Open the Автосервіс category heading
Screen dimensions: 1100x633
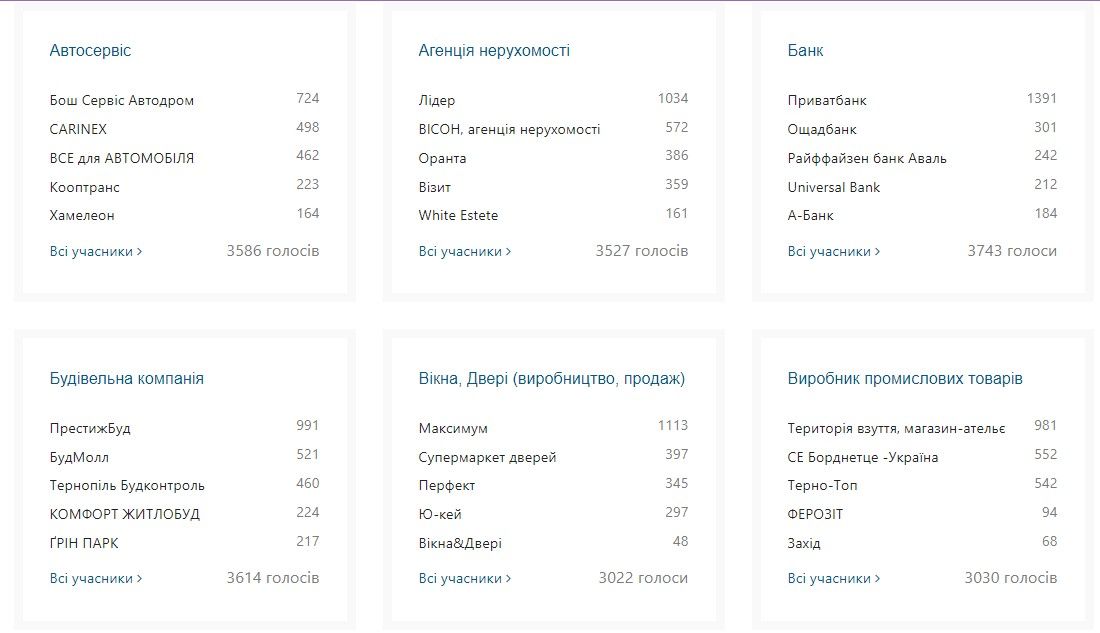90,51
